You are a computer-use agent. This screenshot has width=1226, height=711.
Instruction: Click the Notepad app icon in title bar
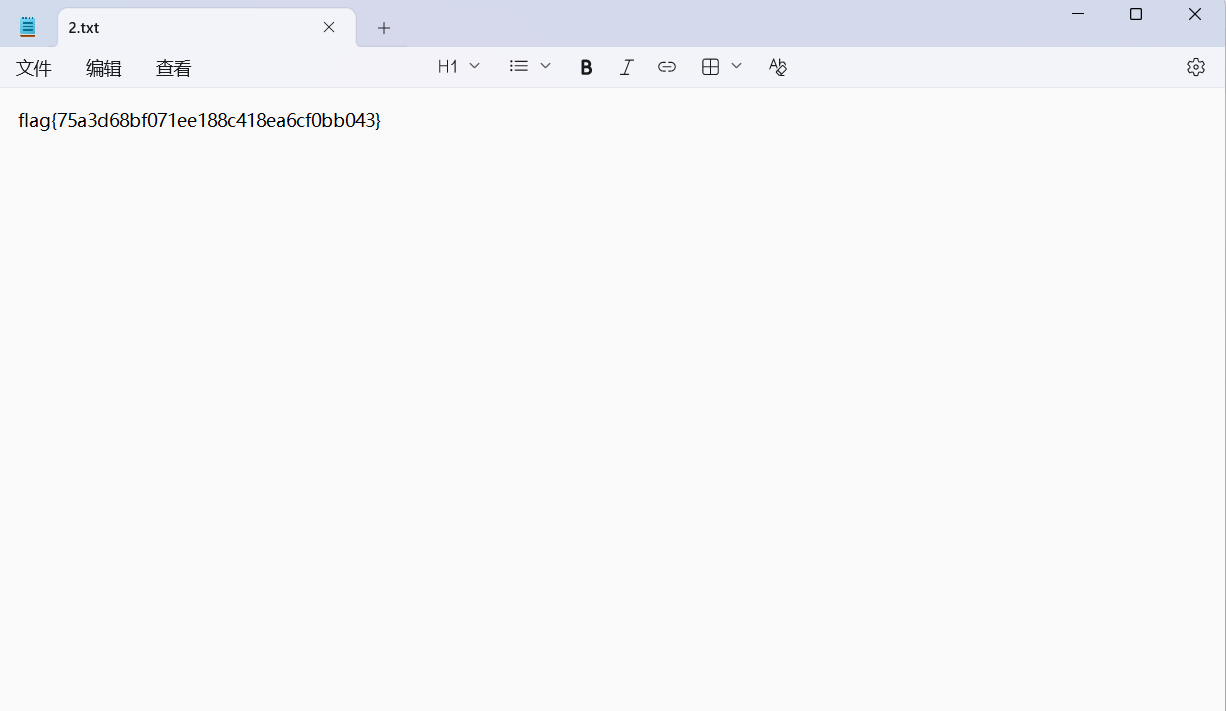click(x=28, y=27)
